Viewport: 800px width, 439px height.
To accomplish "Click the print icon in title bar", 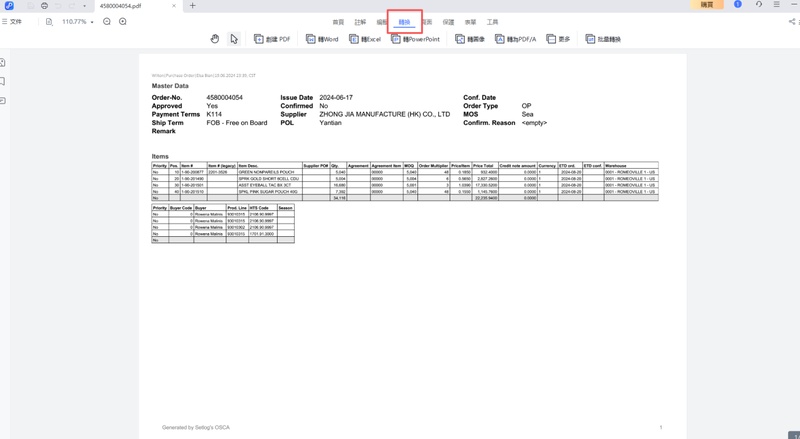I will 44,6.
